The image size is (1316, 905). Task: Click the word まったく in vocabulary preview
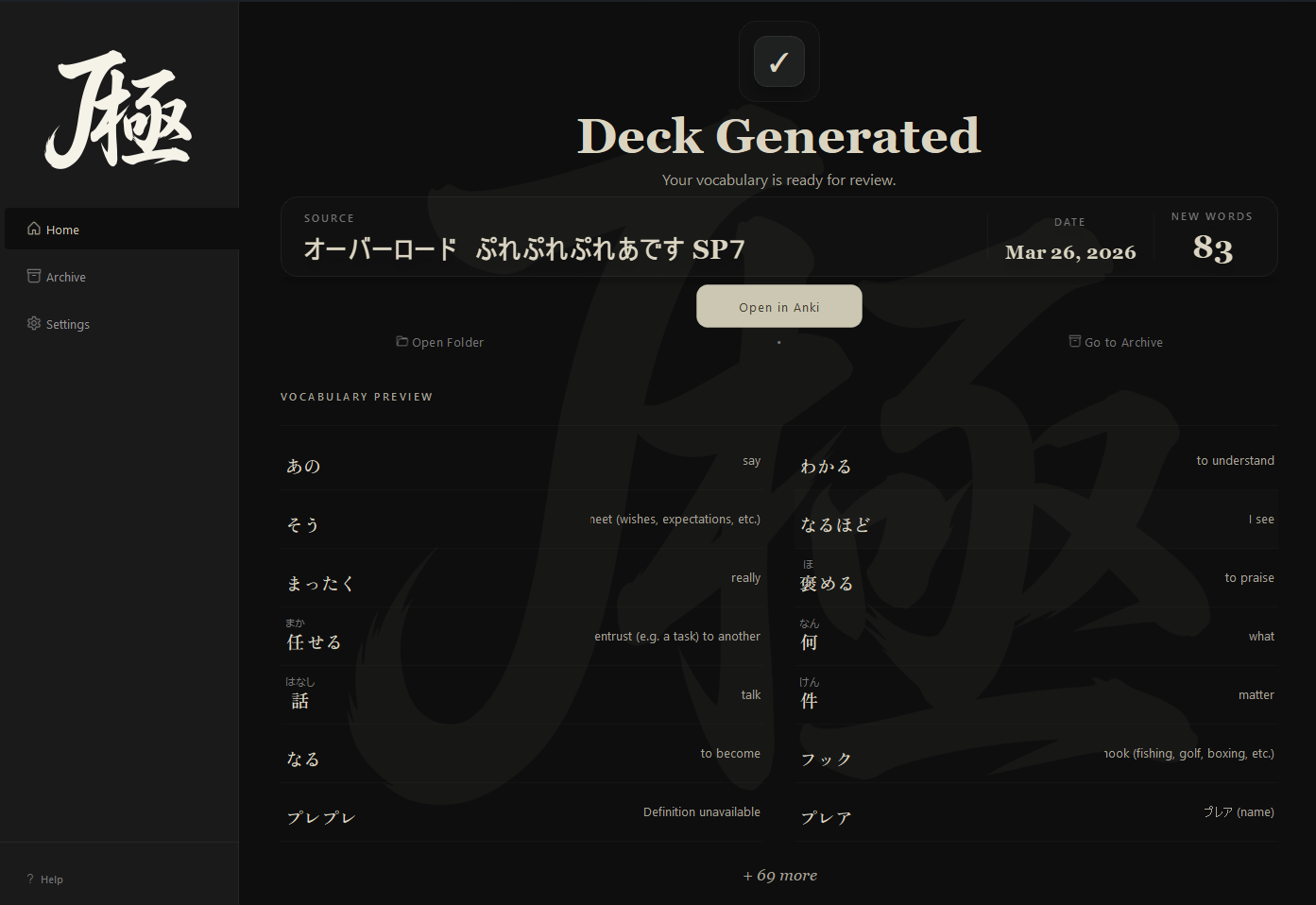coord(320,583)
